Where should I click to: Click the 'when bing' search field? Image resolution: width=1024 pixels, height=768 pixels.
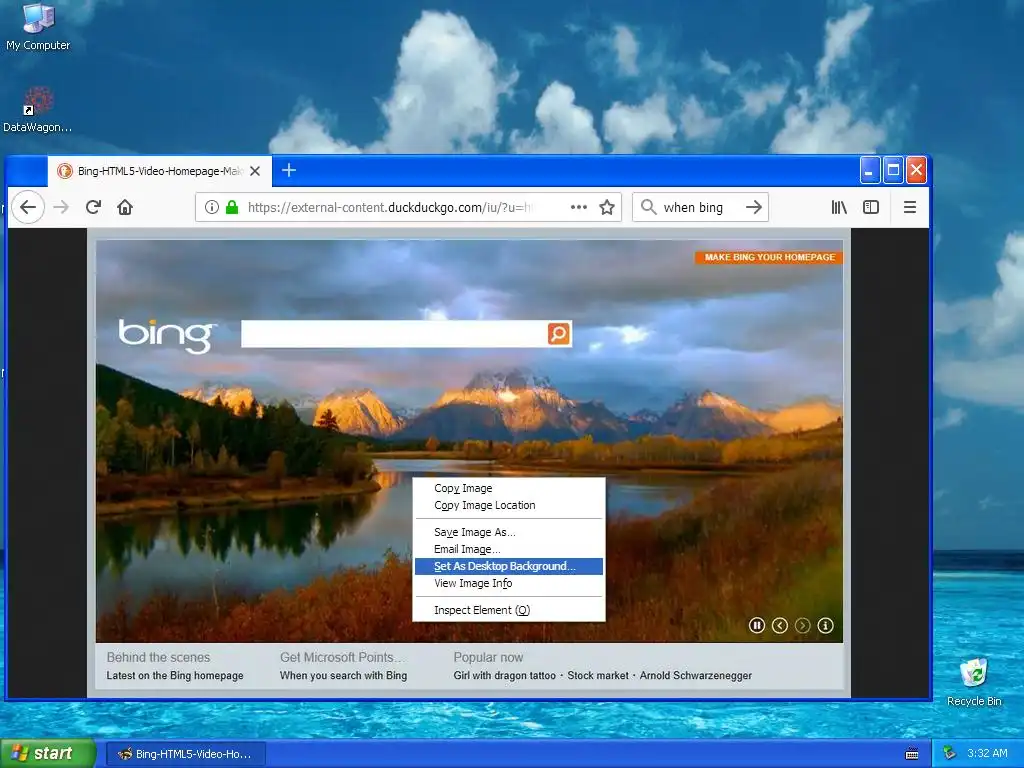point(699,207)
